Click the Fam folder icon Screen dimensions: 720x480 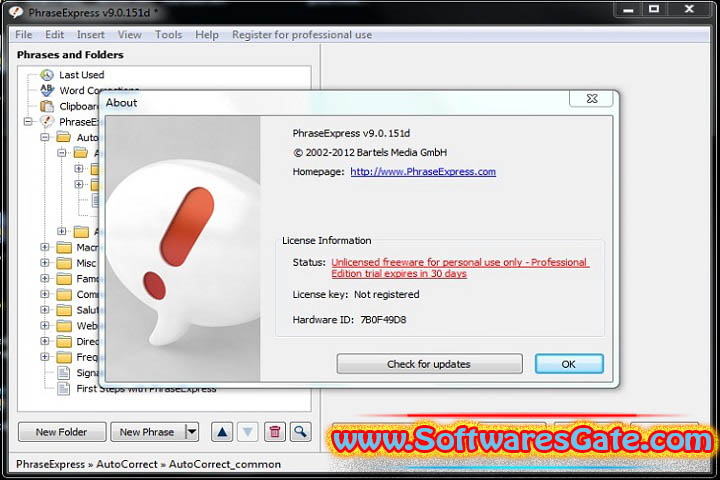[64, 279]
